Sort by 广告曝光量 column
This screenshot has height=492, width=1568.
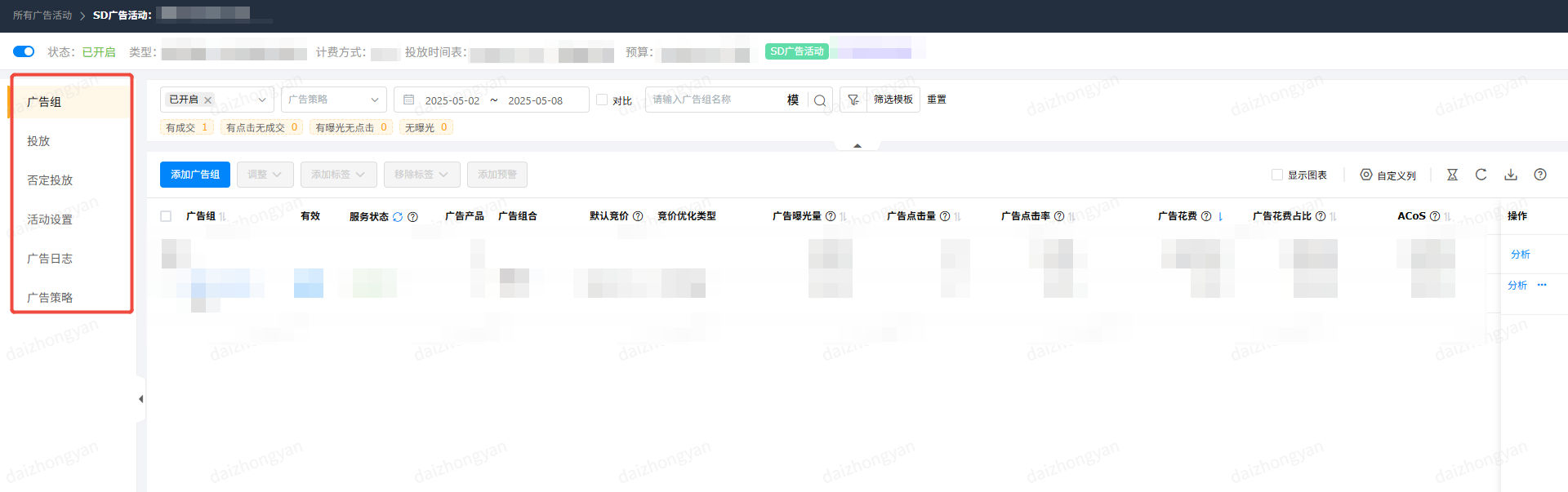tap(844, 216)
